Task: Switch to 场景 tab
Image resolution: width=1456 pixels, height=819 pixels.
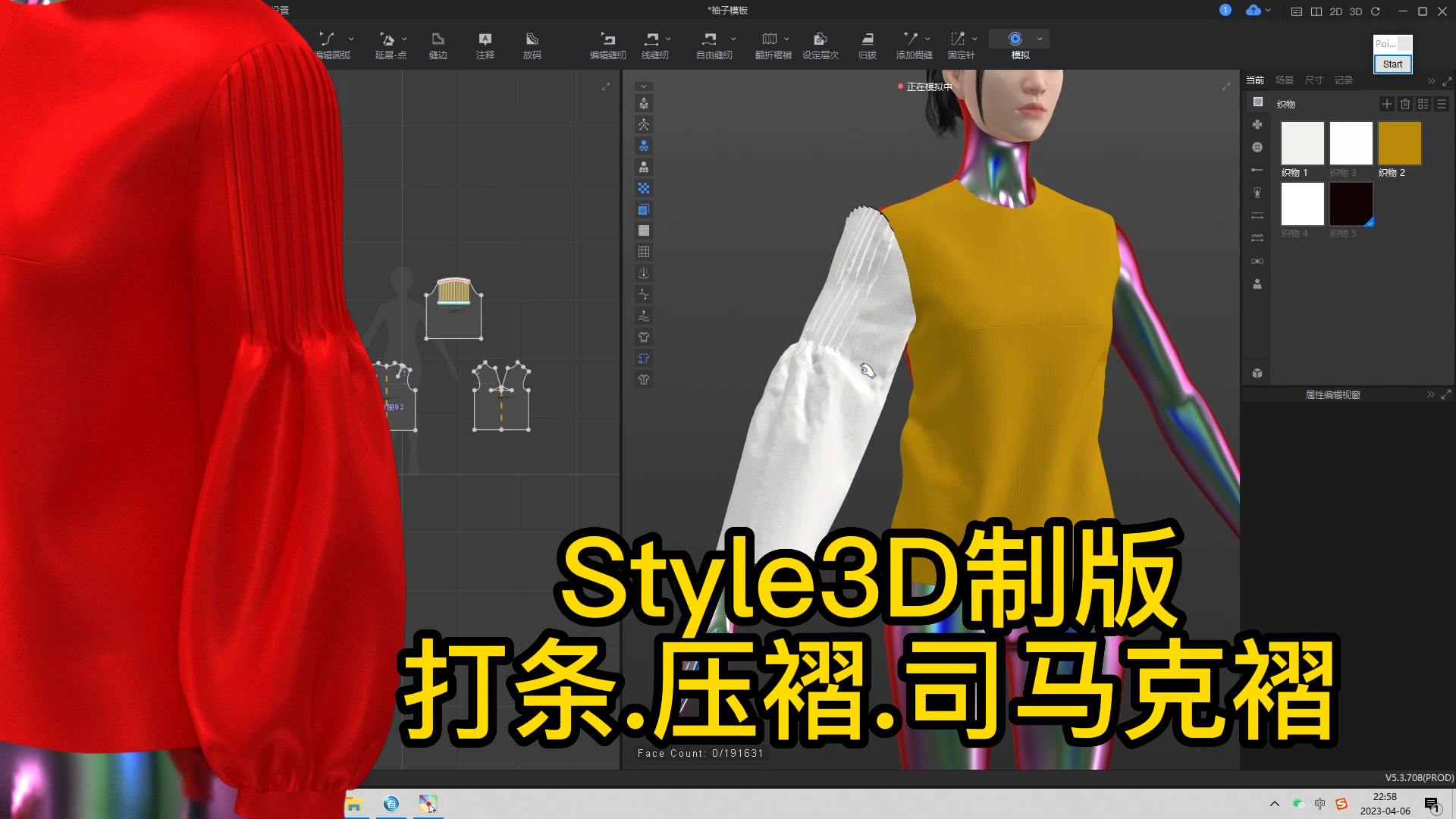Action: (1284, 80)
